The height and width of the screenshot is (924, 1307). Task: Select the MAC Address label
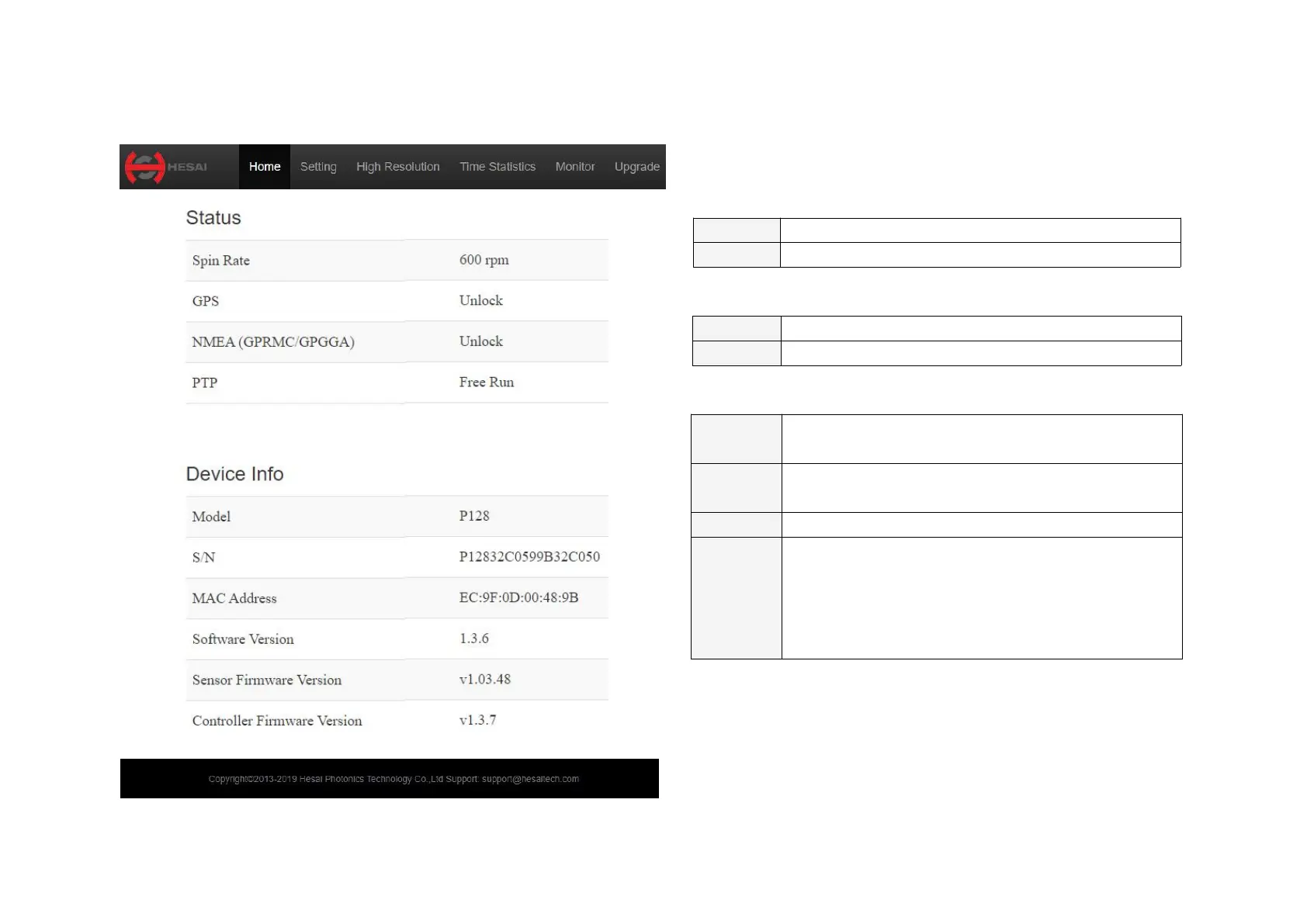[234, 598]
